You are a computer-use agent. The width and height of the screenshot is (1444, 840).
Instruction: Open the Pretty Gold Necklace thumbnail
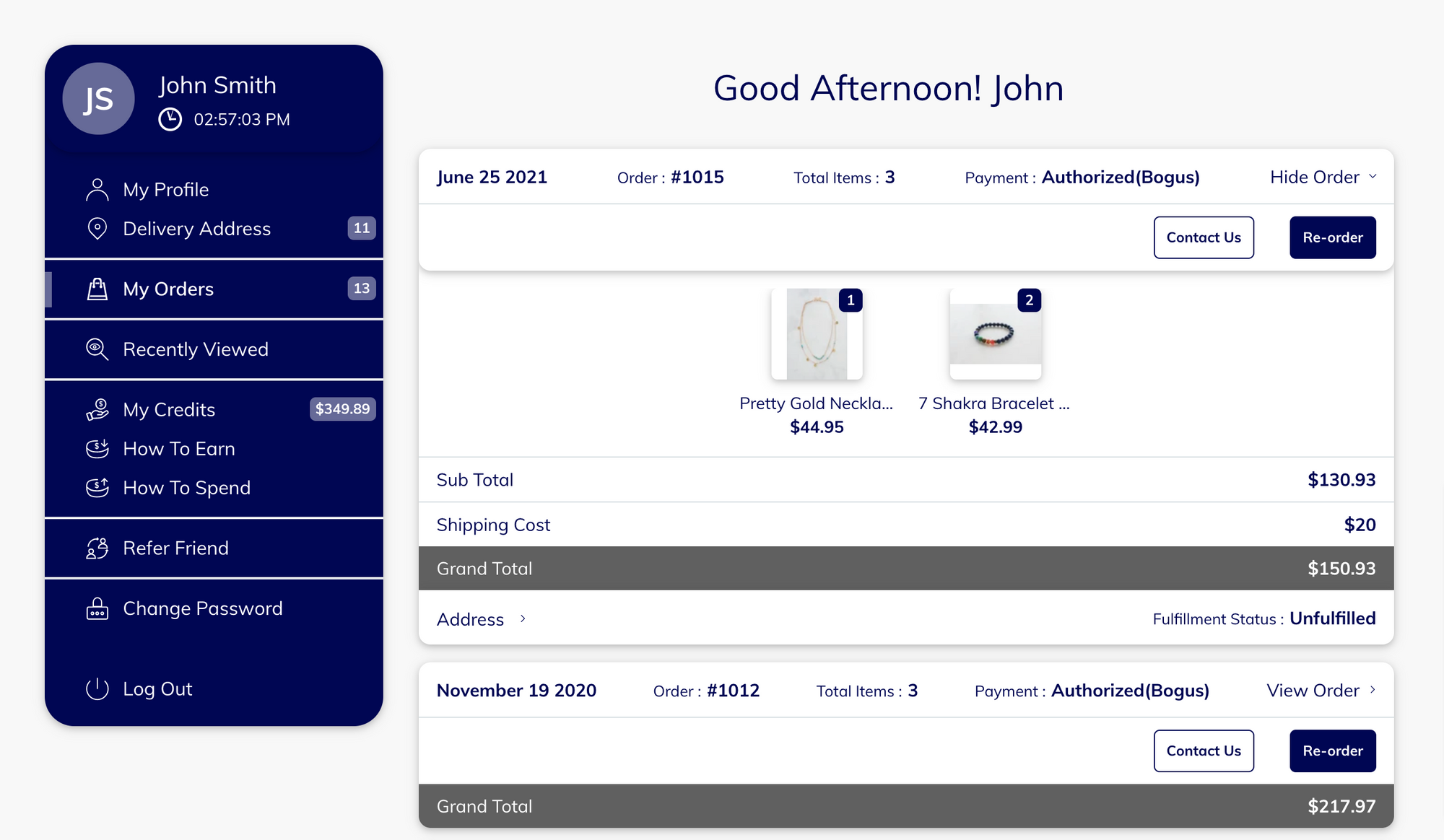pos(817,334)
